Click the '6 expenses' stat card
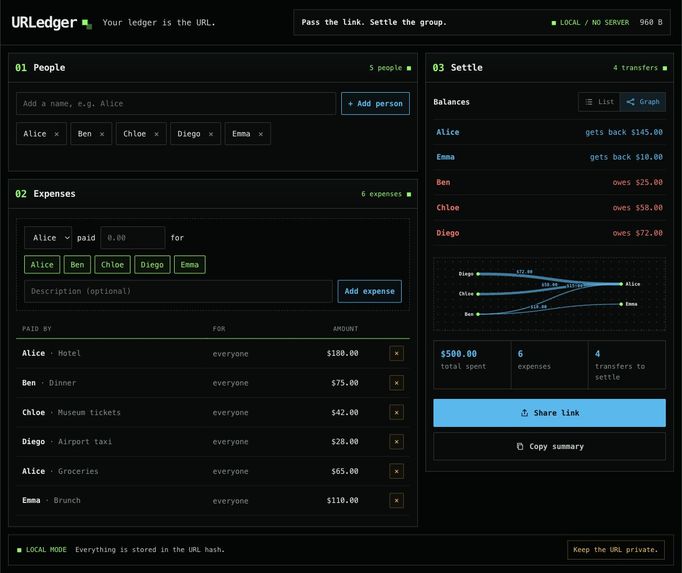 [x=550, y=365]
